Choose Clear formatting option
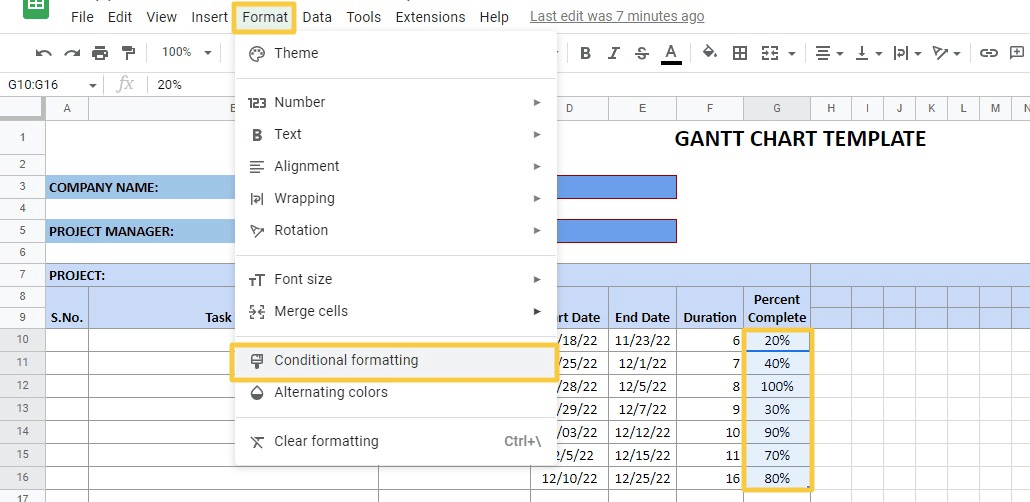Screen dimensions: 1030x502 pos(395,442)
